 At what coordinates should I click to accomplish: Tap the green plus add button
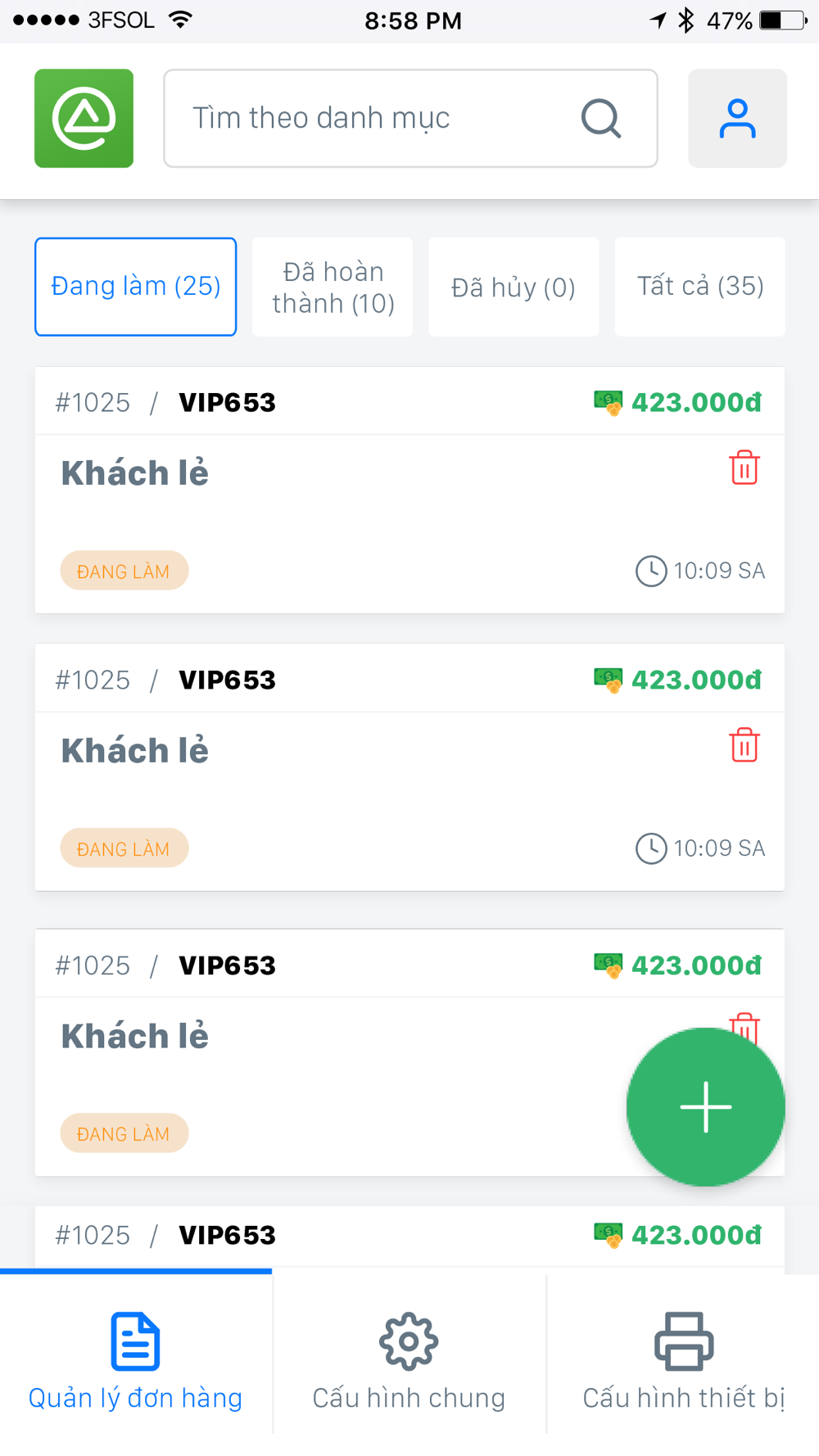tap(705, 1106)
